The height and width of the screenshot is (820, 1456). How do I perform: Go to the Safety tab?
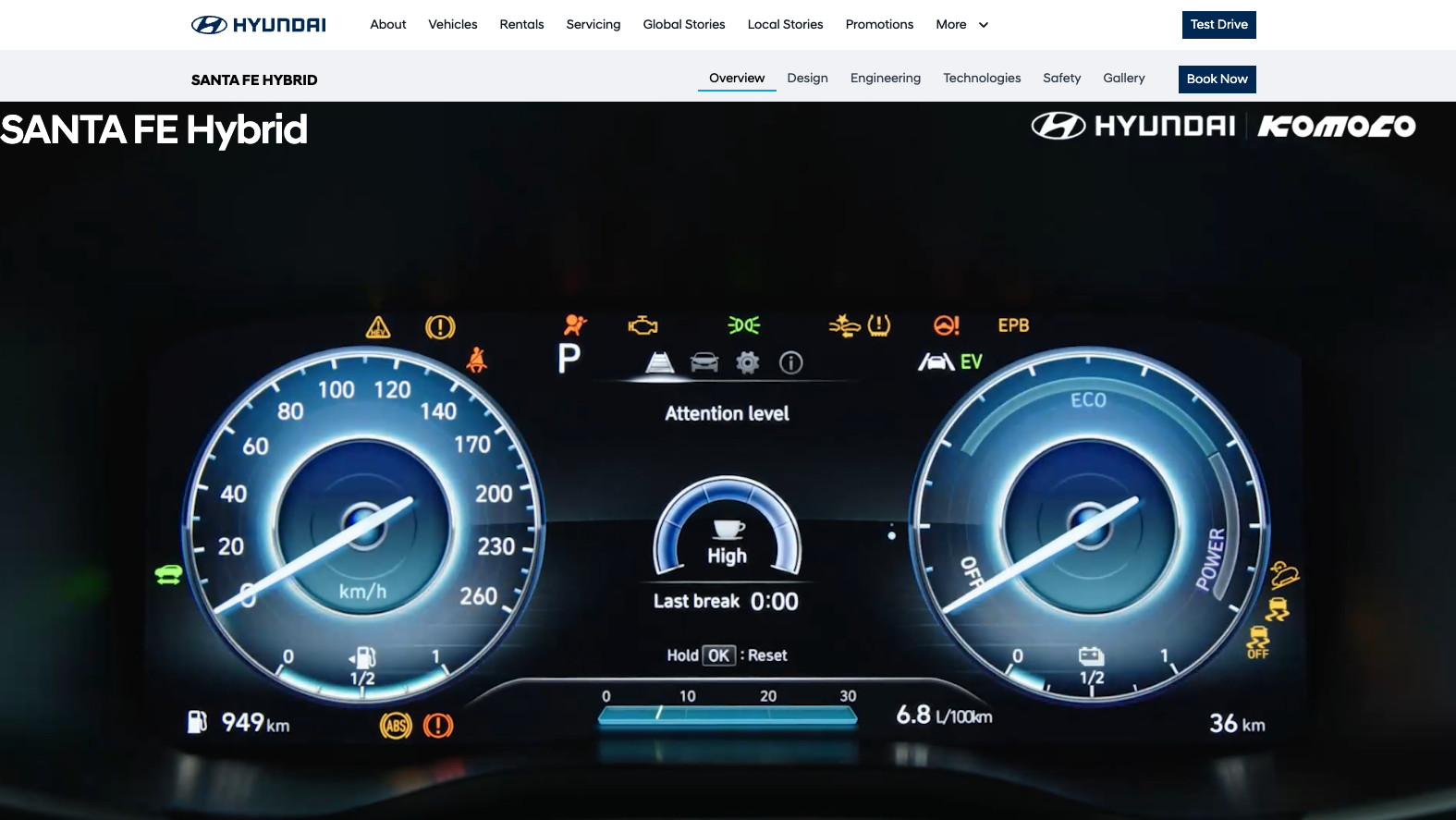tap(1061, 79)
